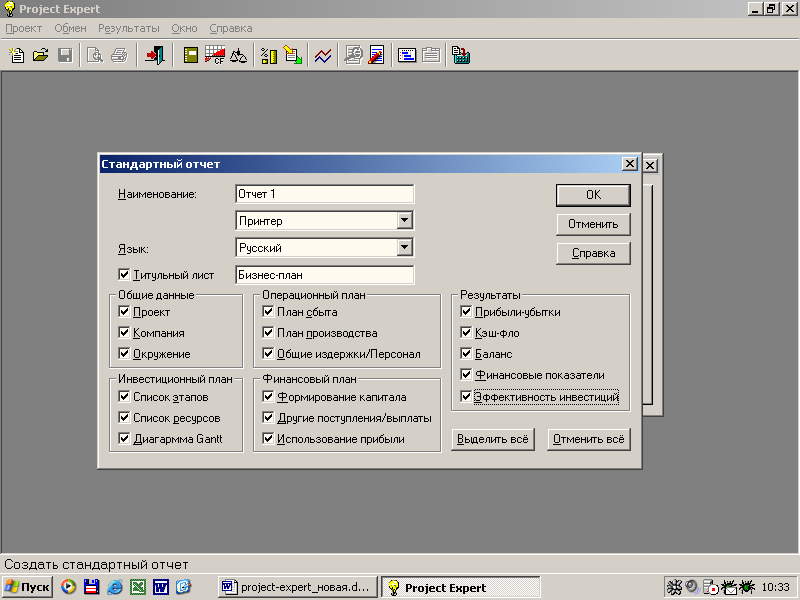This screenshot has height=600, width=800.
Task: Open the Окно menu
Action: (x=184, y=29)
